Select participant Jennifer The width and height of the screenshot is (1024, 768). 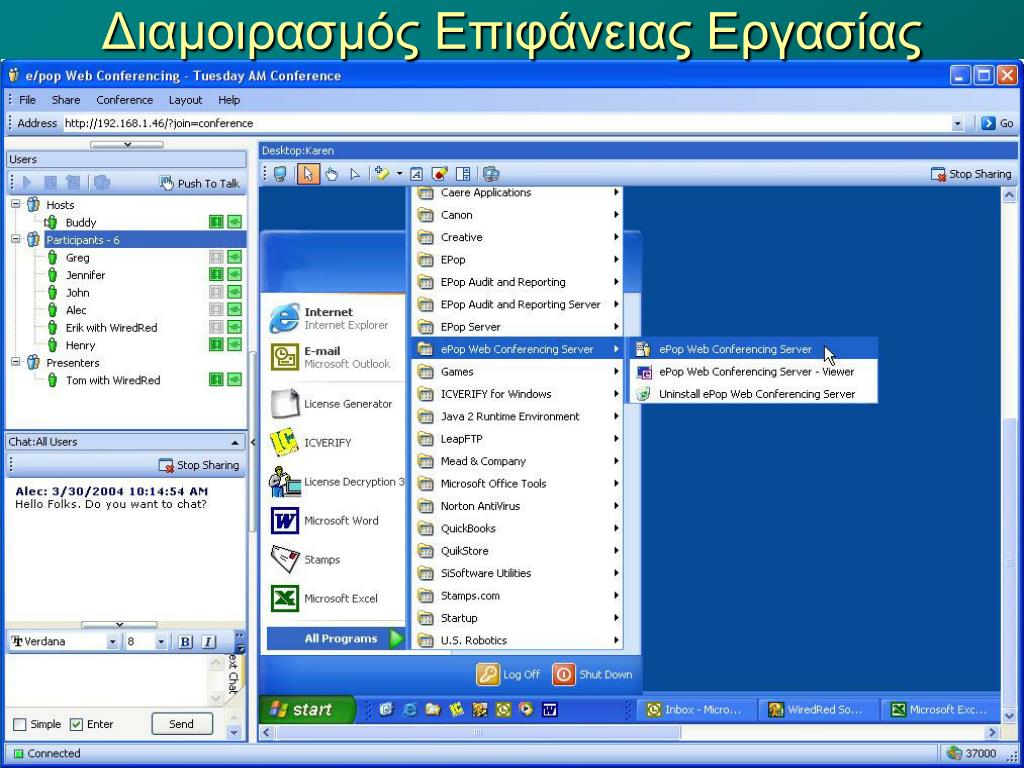tap(86, 275)
